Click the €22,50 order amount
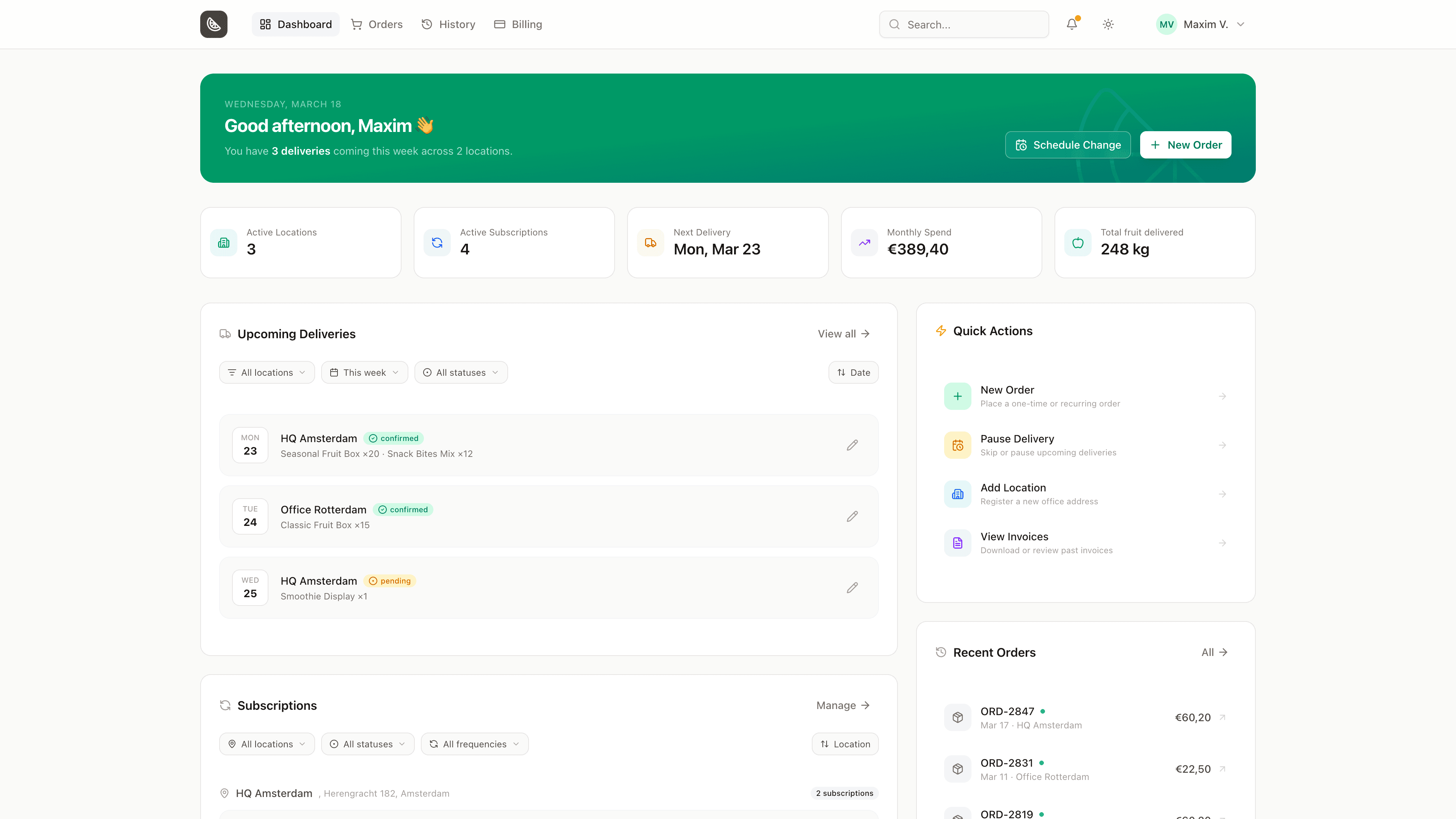 (x=1192, y=769)
